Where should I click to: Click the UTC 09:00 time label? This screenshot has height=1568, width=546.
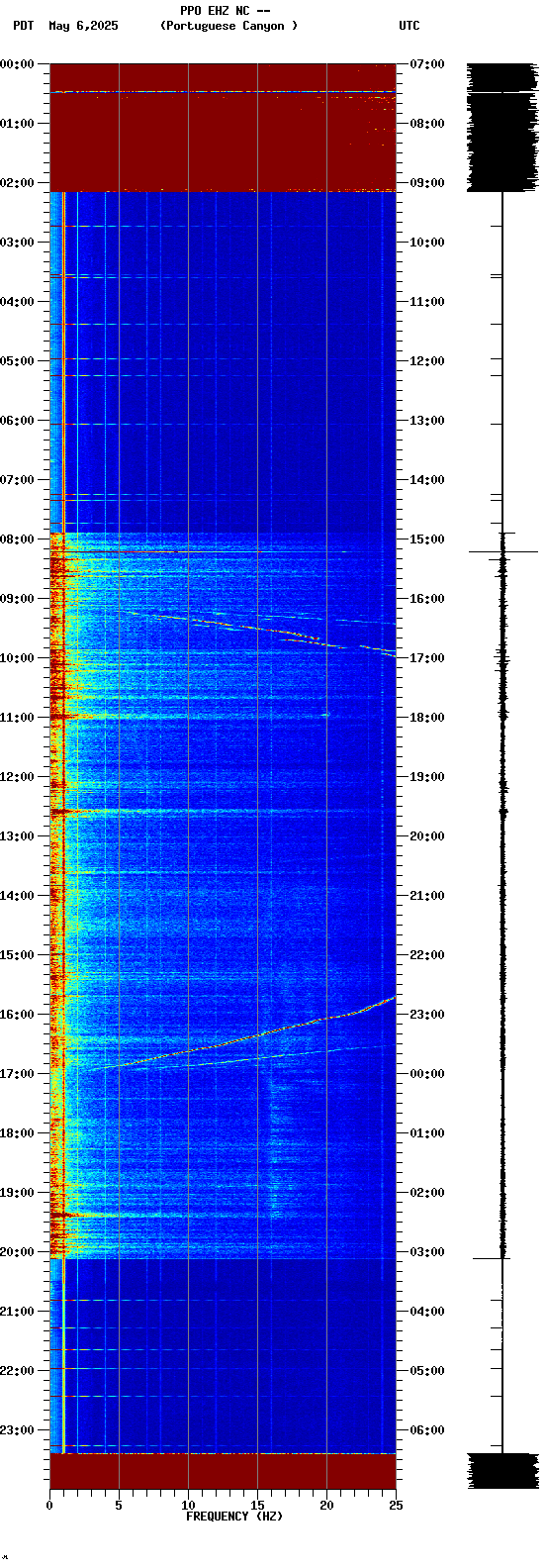(427, 183)
